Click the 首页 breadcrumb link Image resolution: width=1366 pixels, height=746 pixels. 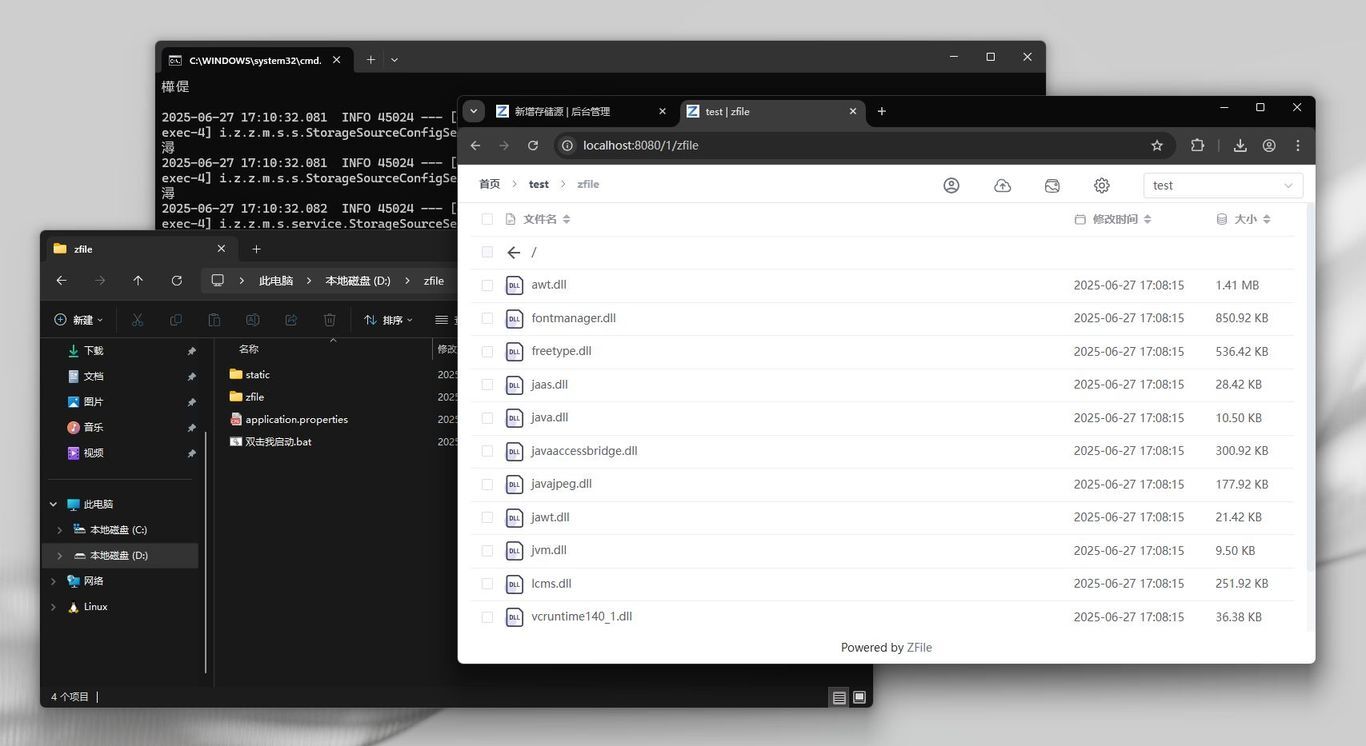pyautogui.click(x=489, y=184)
